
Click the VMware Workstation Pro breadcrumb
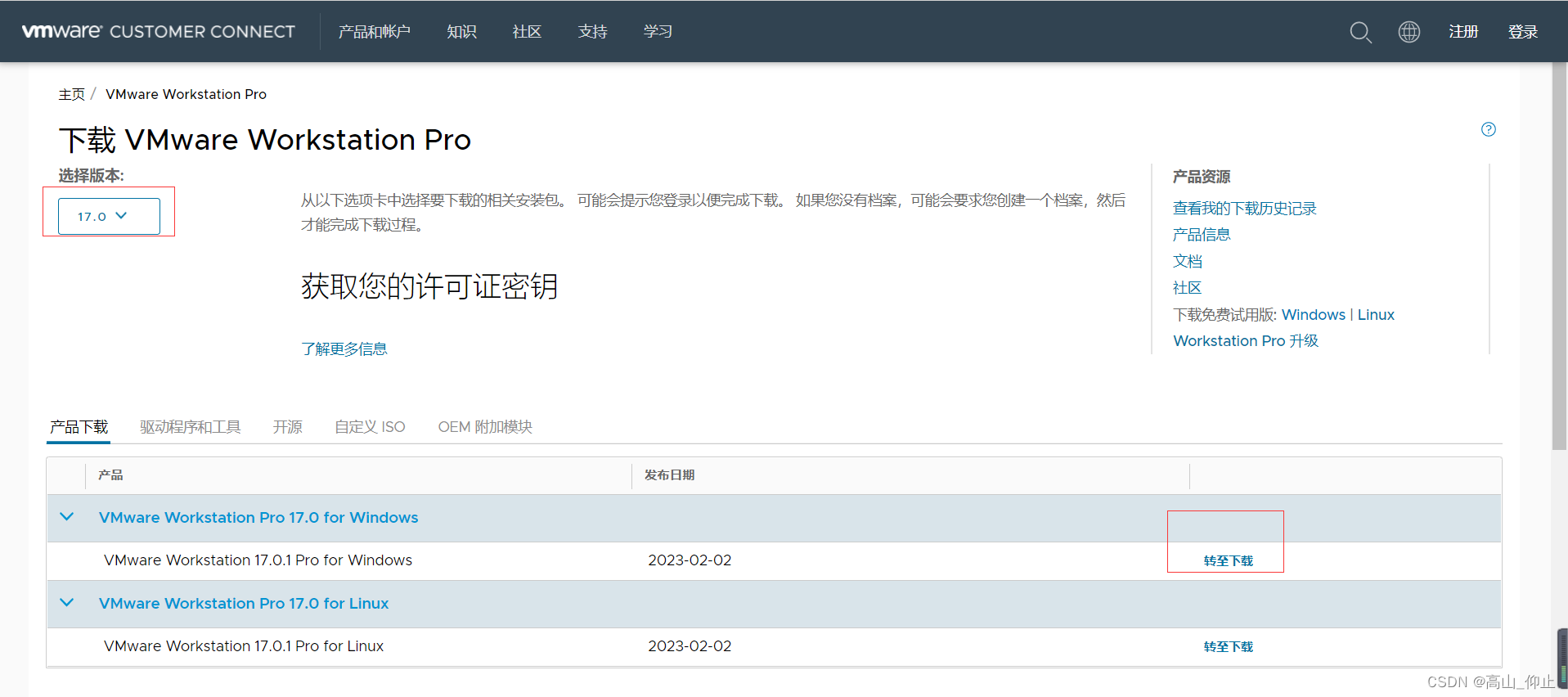tap(186, 94)
